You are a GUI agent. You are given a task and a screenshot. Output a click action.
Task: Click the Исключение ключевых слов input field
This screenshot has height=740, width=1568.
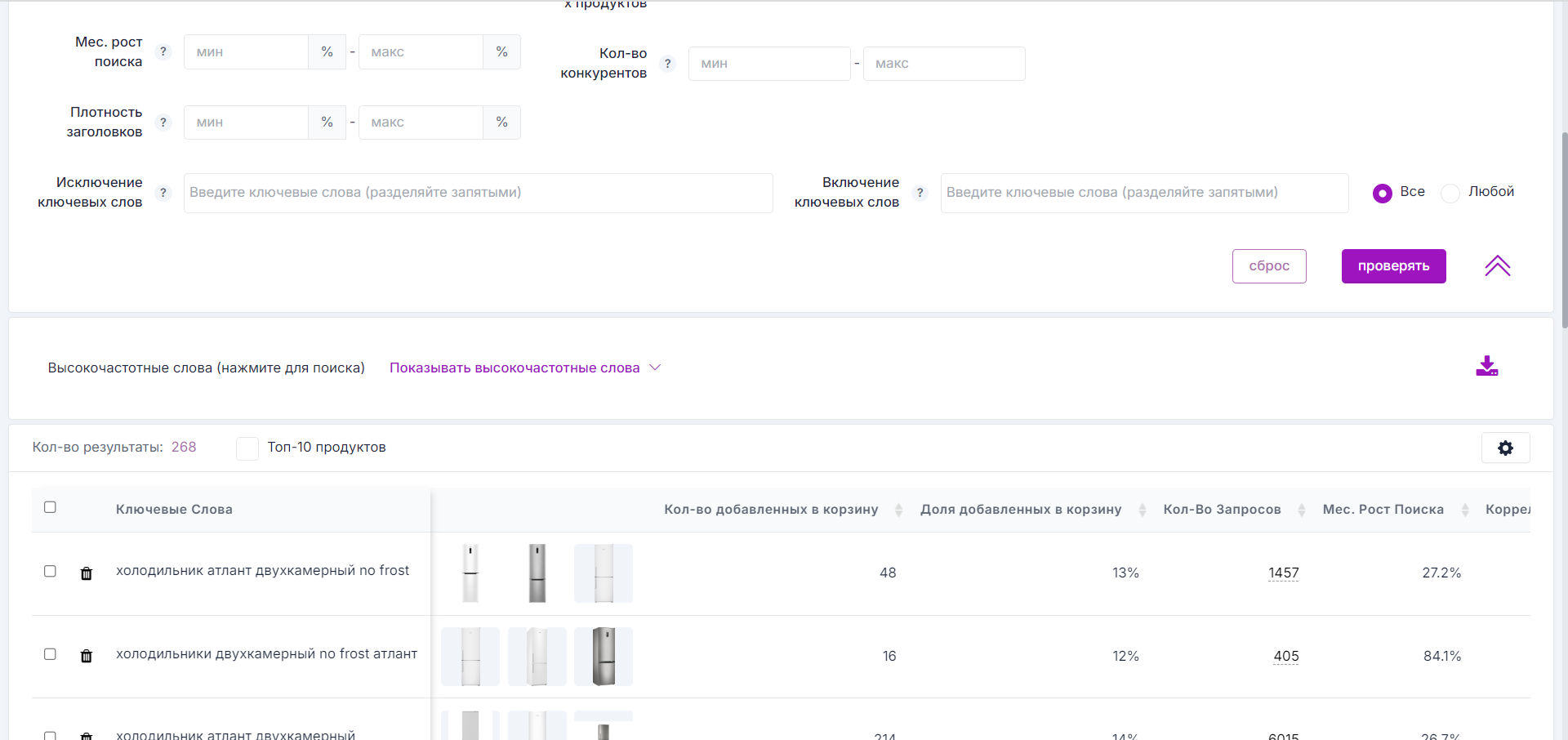point(478,193)
